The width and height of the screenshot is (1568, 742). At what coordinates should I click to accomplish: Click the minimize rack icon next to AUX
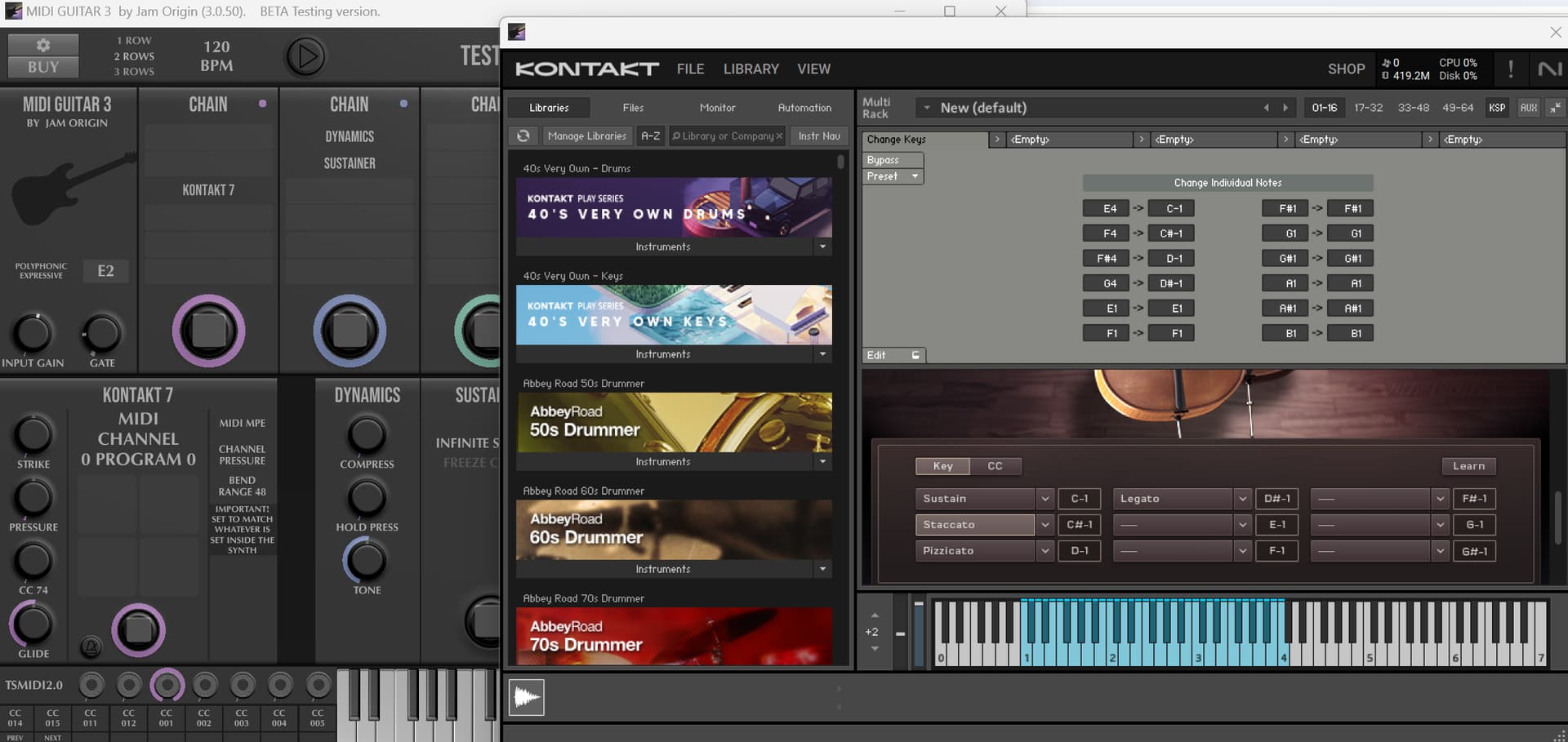(1555, 108)
